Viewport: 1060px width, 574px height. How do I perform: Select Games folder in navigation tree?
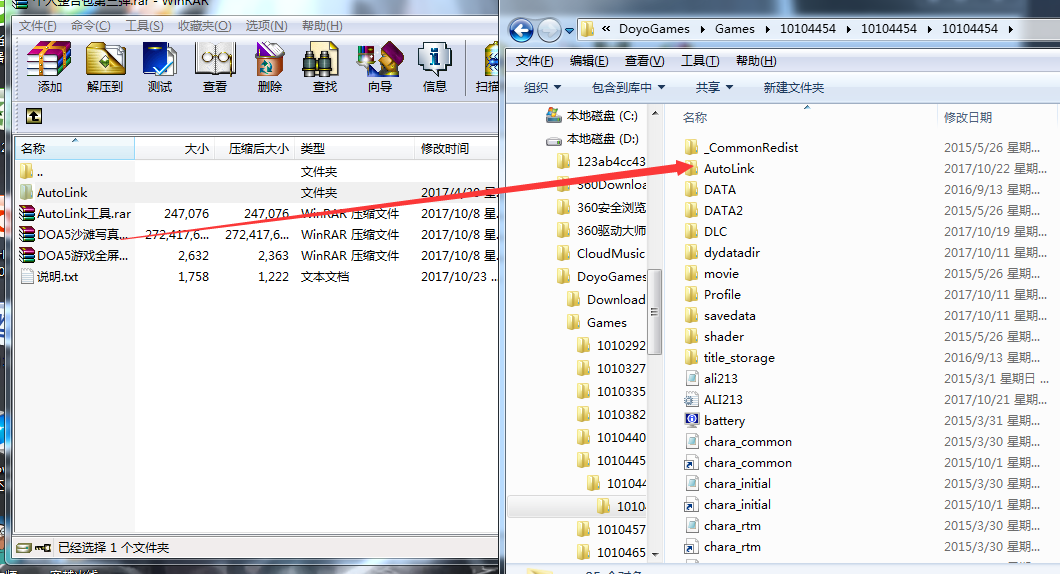pos(597,322)
